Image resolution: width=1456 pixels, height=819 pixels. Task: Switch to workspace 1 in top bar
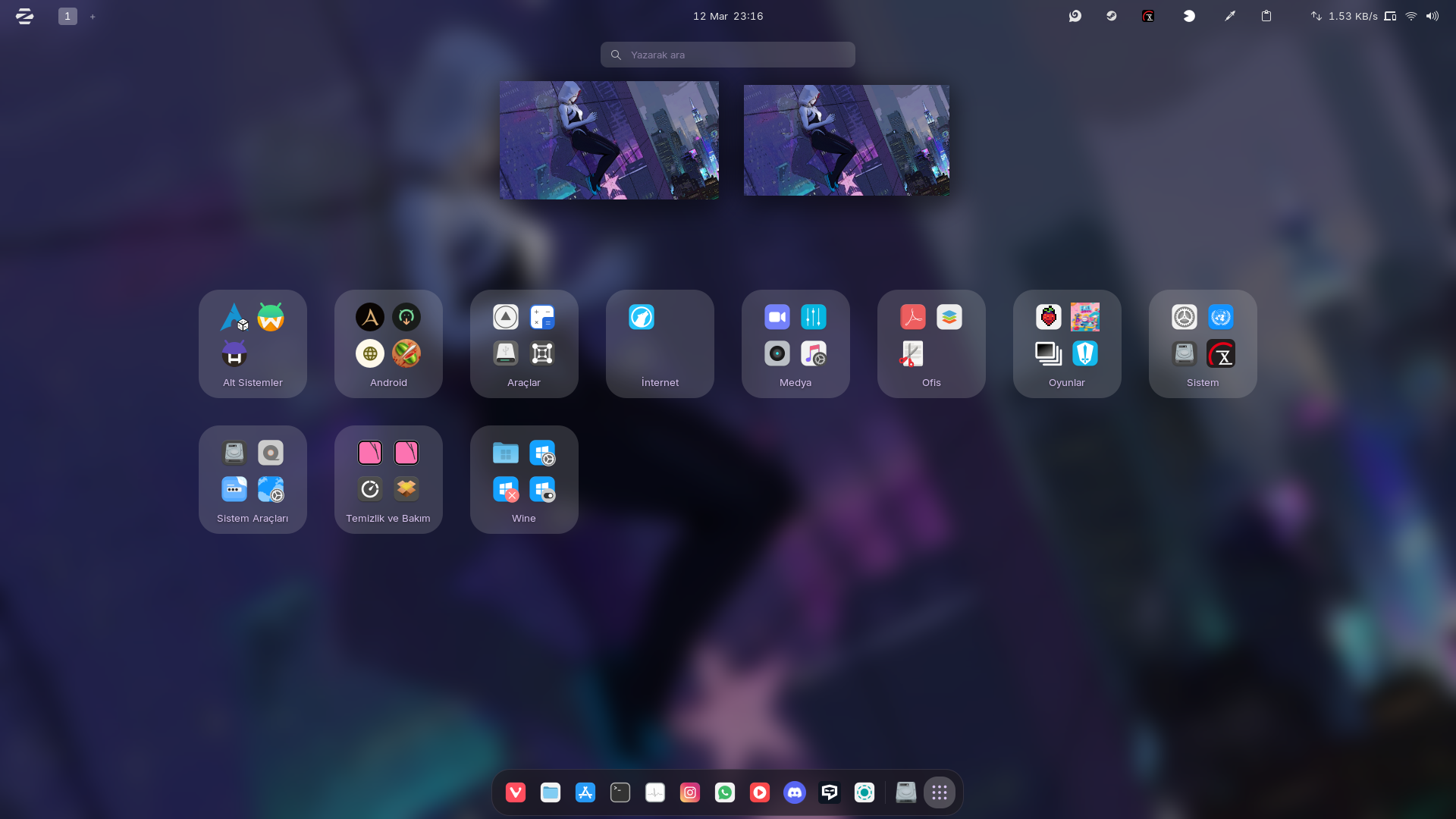67,16
